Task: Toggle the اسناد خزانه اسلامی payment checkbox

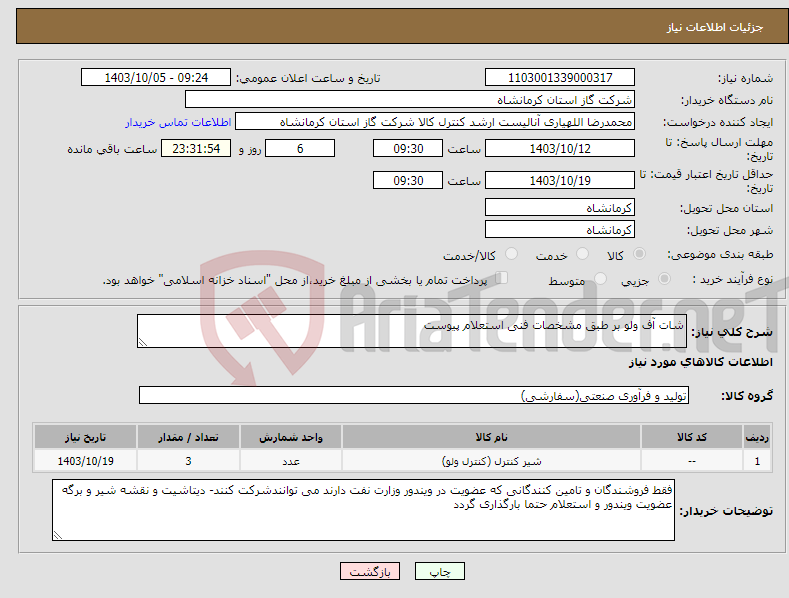Action: (502, 278)
